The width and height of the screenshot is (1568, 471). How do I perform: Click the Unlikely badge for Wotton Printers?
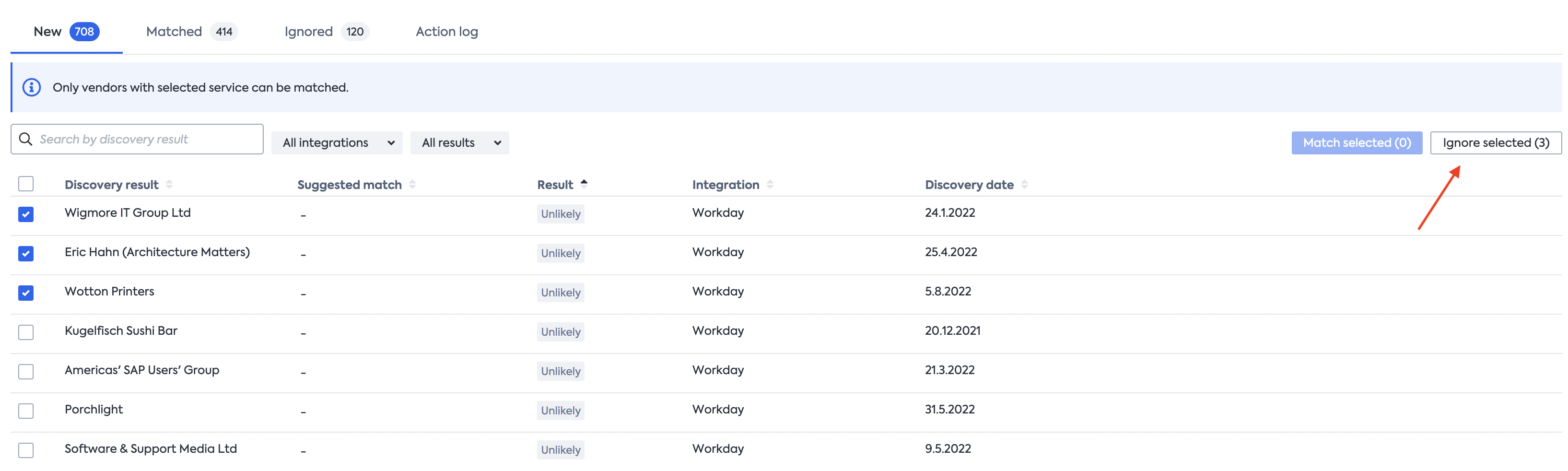[560, 293]
